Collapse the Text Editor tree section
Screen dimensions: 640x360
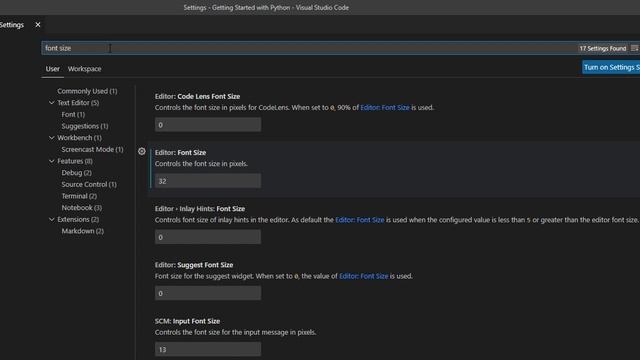[51, 103]
